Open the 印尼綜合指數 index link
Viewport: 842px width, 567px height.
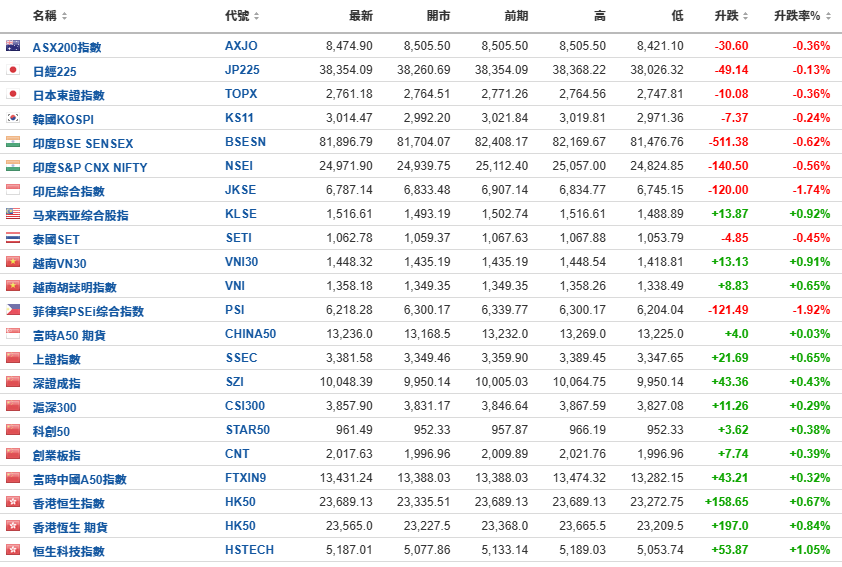69,191
